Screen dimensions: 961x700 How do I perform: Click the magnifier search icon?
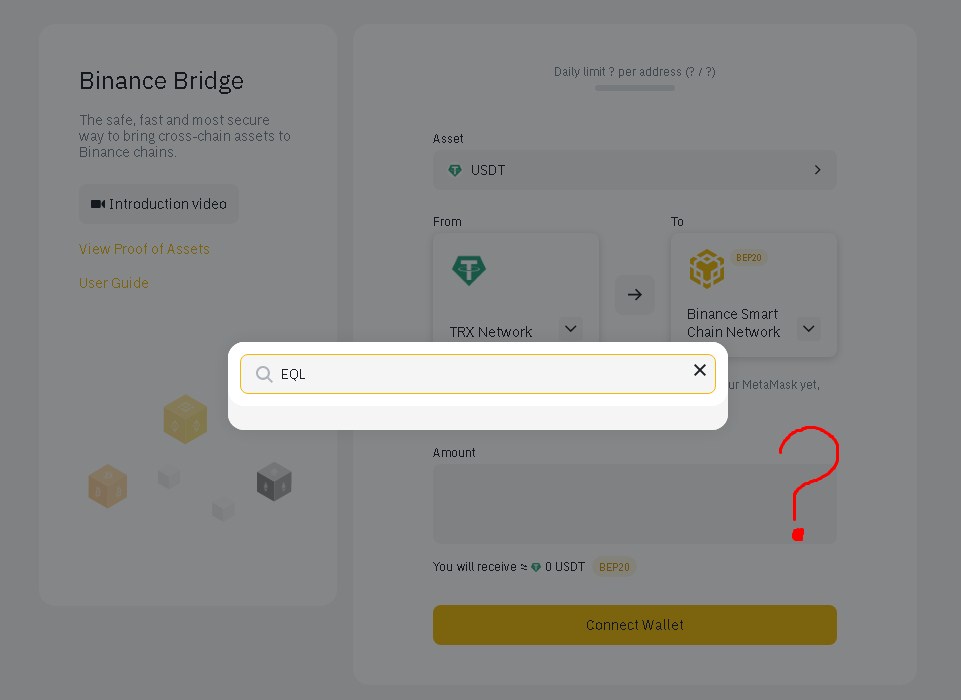264,374
